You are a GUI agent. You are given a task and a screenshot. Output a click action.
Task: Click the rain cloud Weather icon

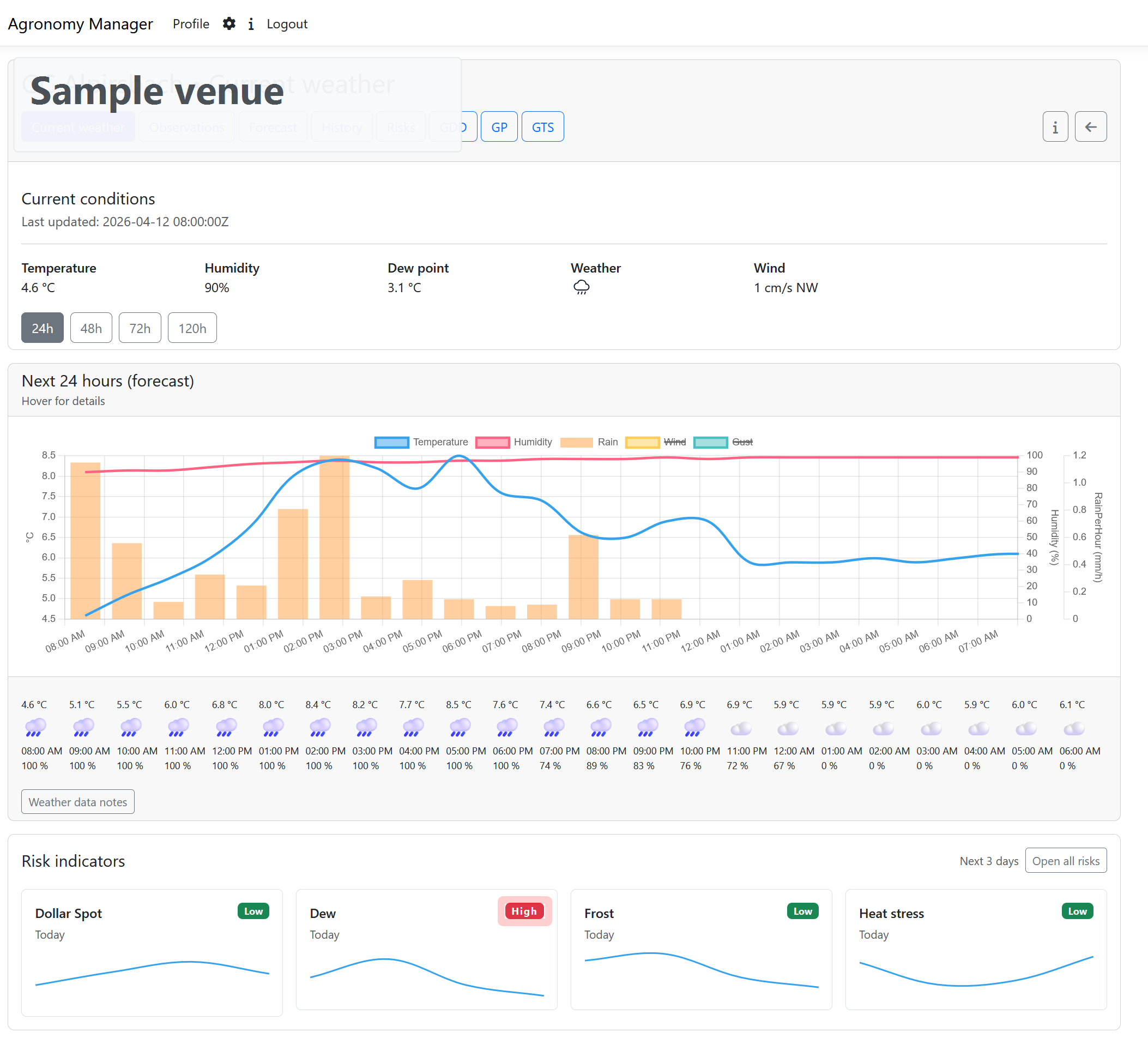coord(581,288)
